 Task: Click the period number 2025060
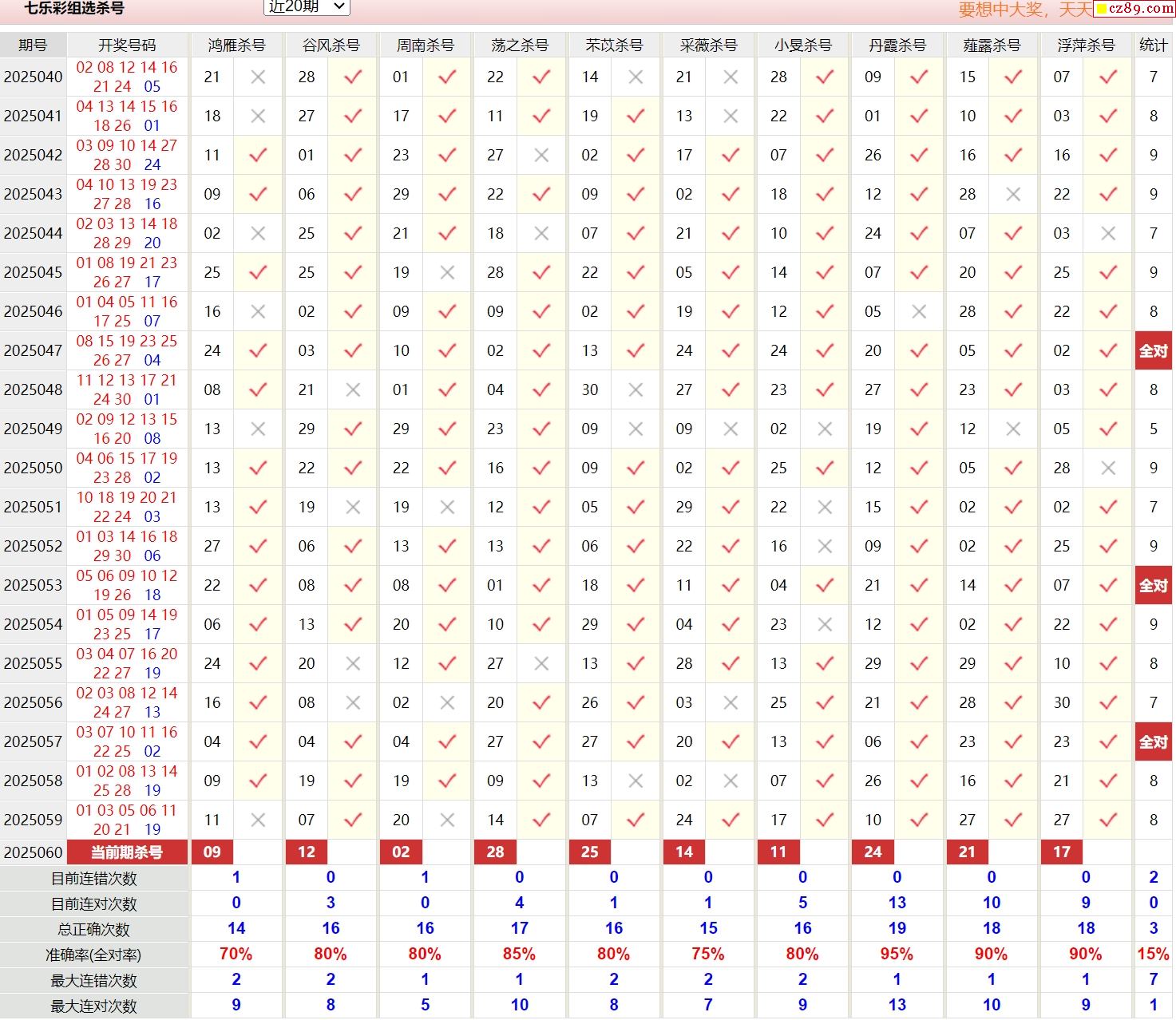tap(33, 852)
